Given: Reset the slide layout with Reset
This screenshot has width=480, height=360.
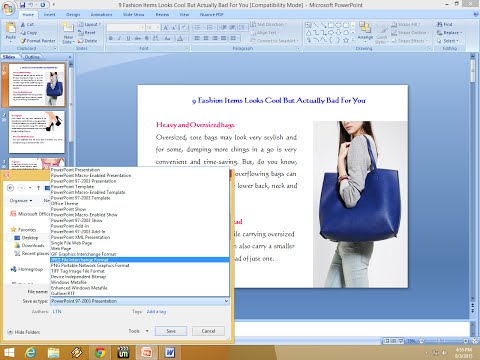Looking at the screenshot, I should coord(87,33).
